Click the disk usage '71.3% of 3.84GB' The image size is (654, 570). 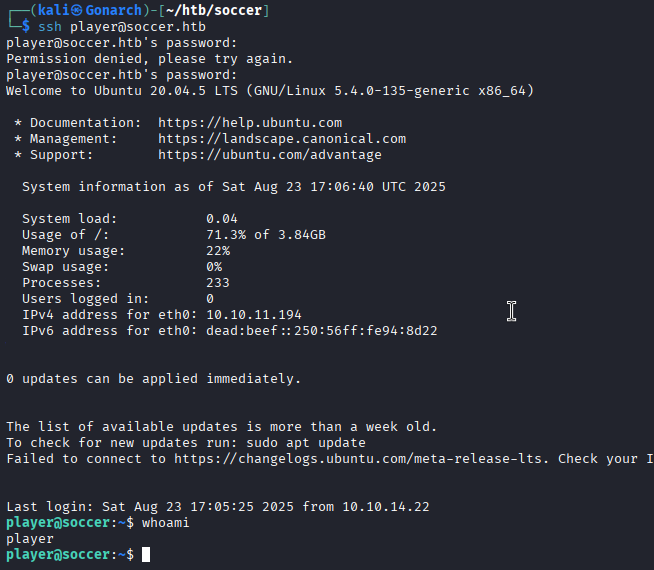pyautogui.click(x=266, y=234)
